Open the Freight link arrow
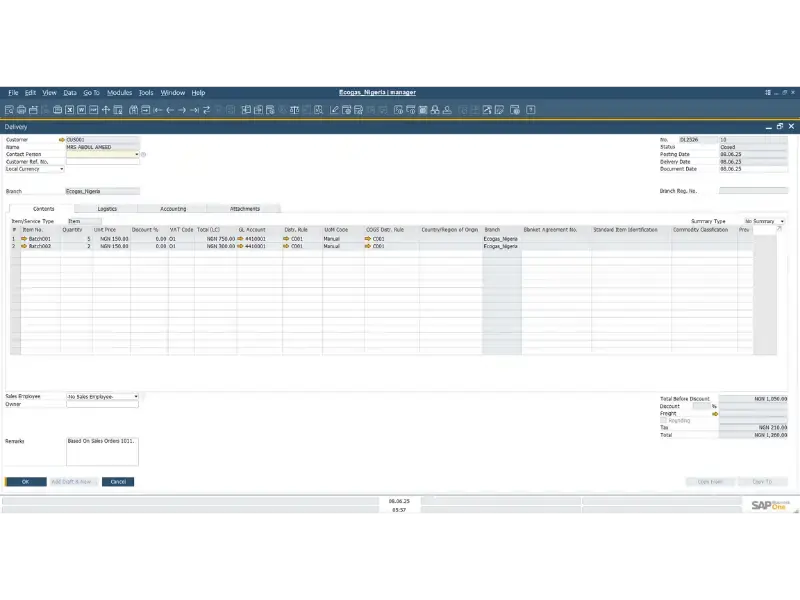The image size is (800, 600). pos(714,413)
